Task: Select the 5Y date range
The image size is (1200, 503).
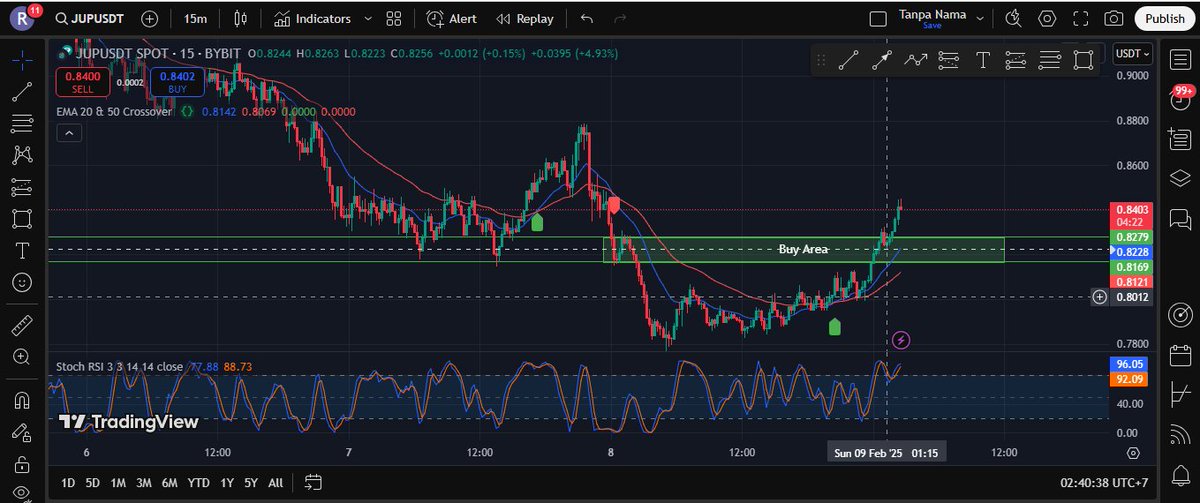Action: point(251,482)
